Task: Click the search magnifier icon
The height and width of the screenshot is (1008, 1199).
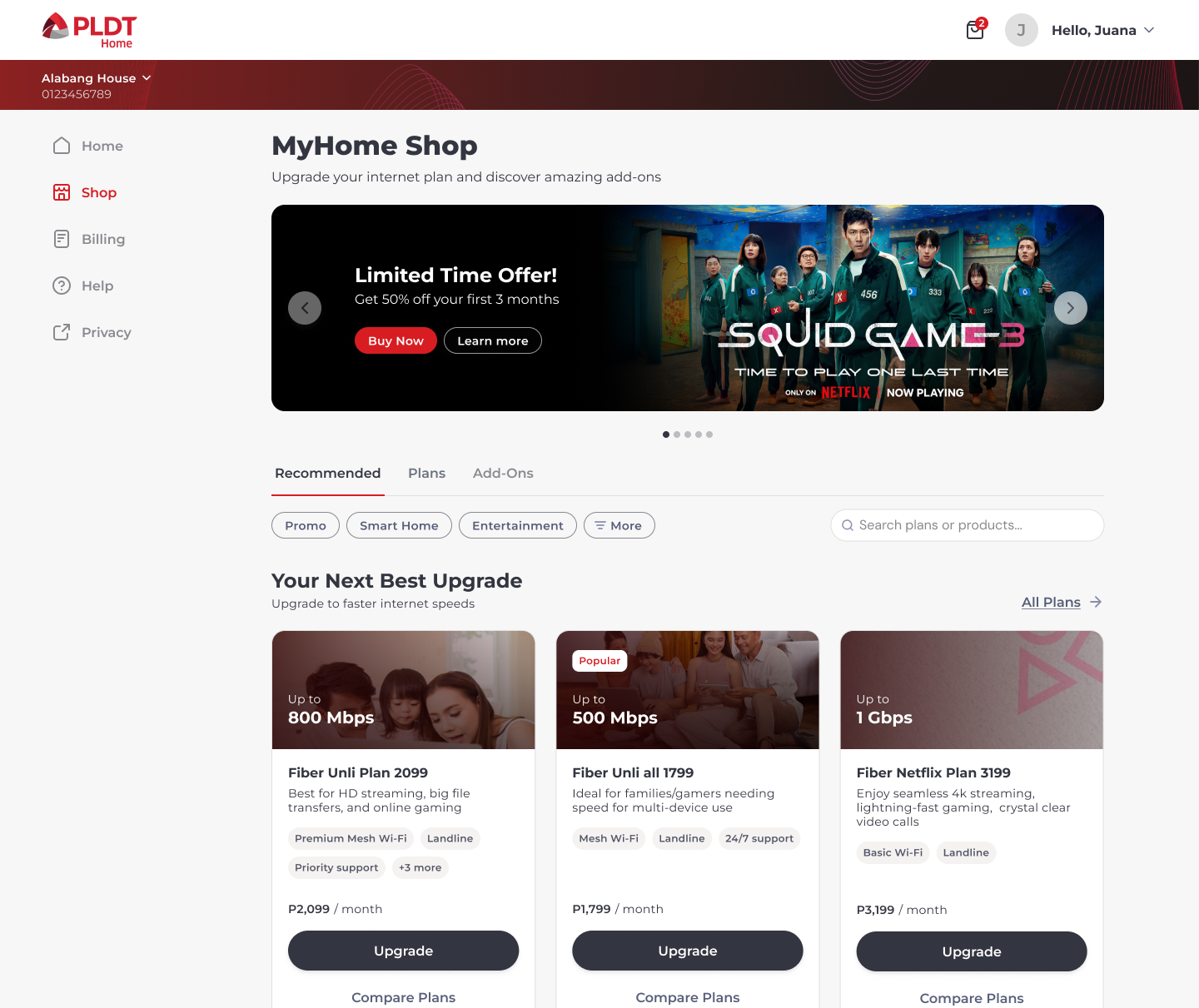Action: [x=848, y=525]
